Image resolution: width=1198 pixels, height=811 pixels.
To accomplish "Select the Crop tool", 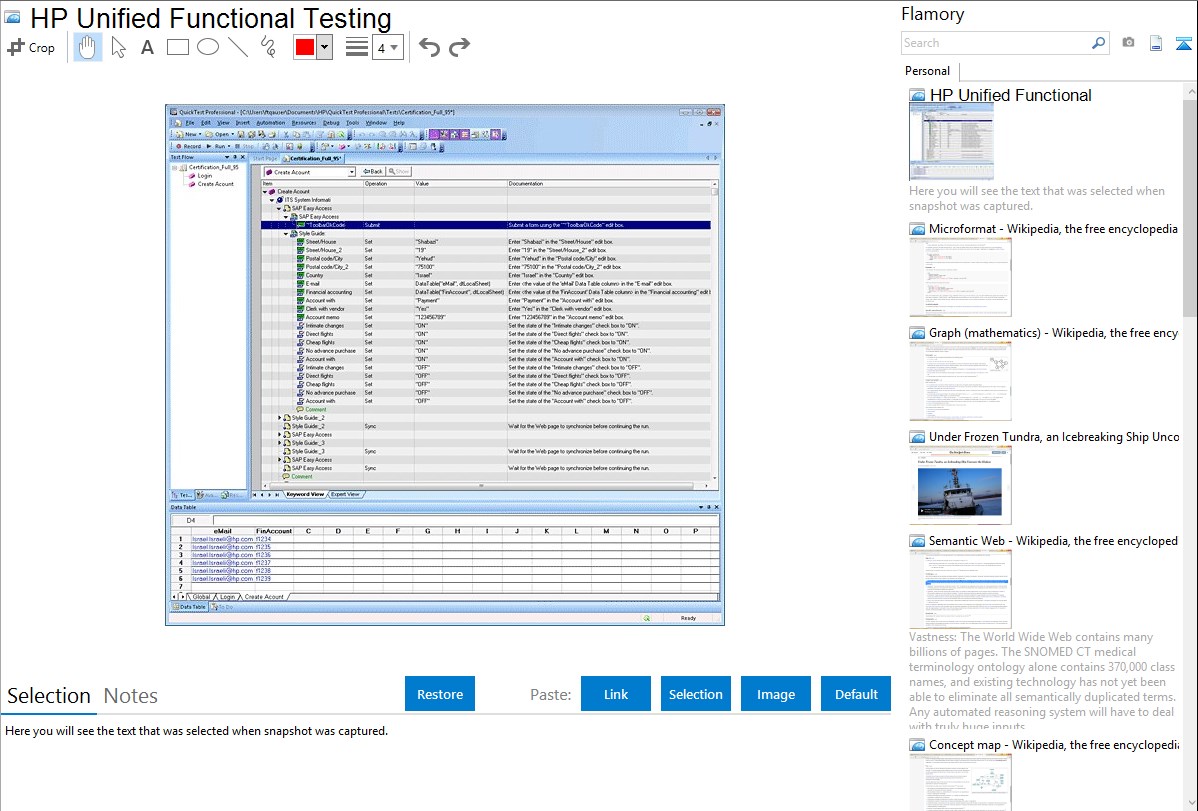I will click(x=31, y=47).
